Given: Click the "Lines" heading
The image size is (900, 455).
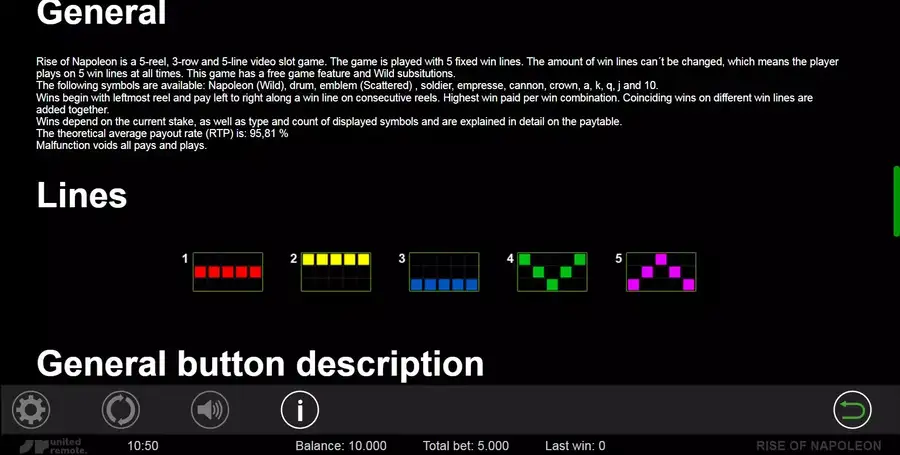Looking at the screenshot, I should pyautogui.click(x=82, y=196).
